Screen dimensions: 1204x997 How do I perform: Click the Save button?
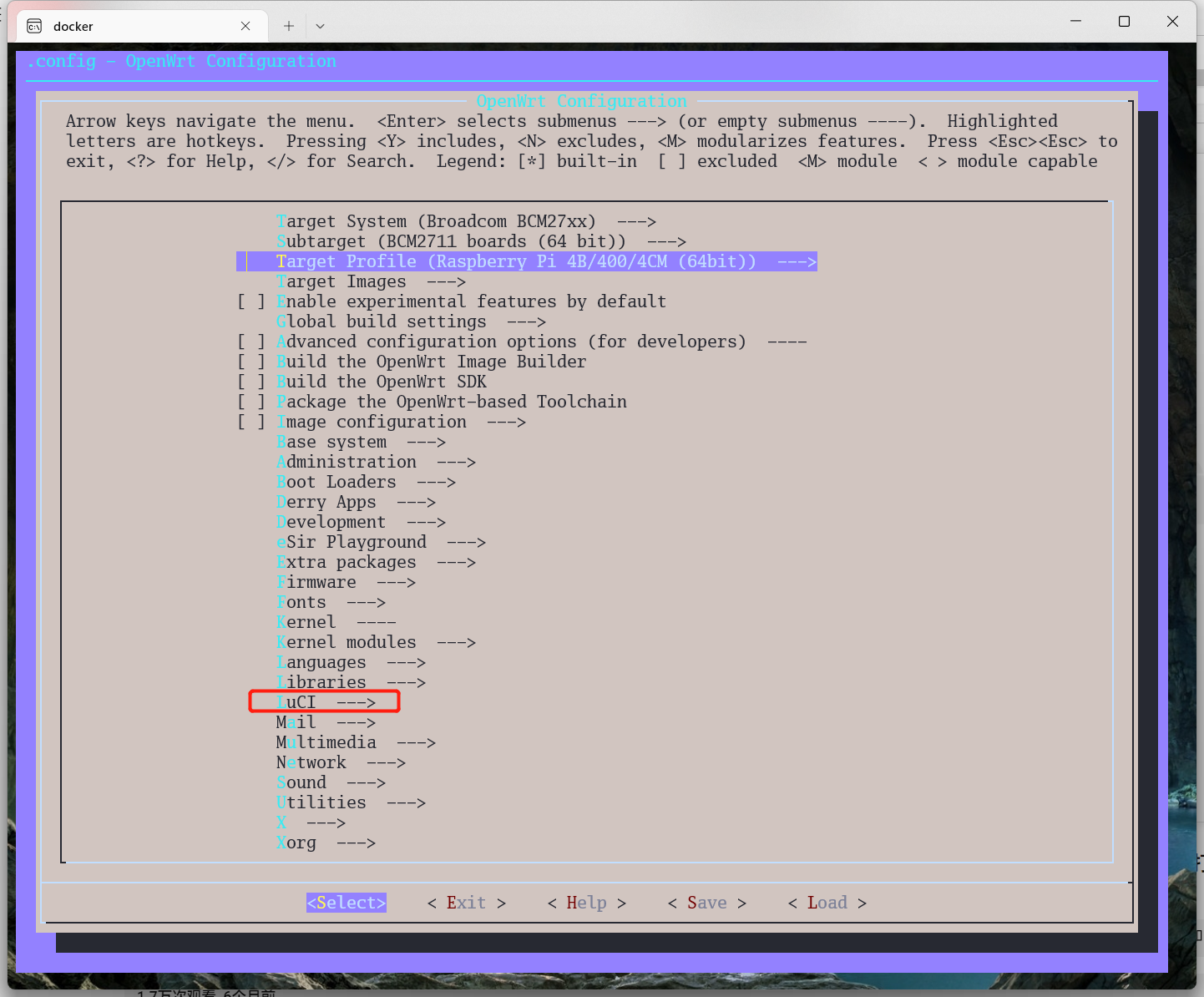click(x=706, y=903)
